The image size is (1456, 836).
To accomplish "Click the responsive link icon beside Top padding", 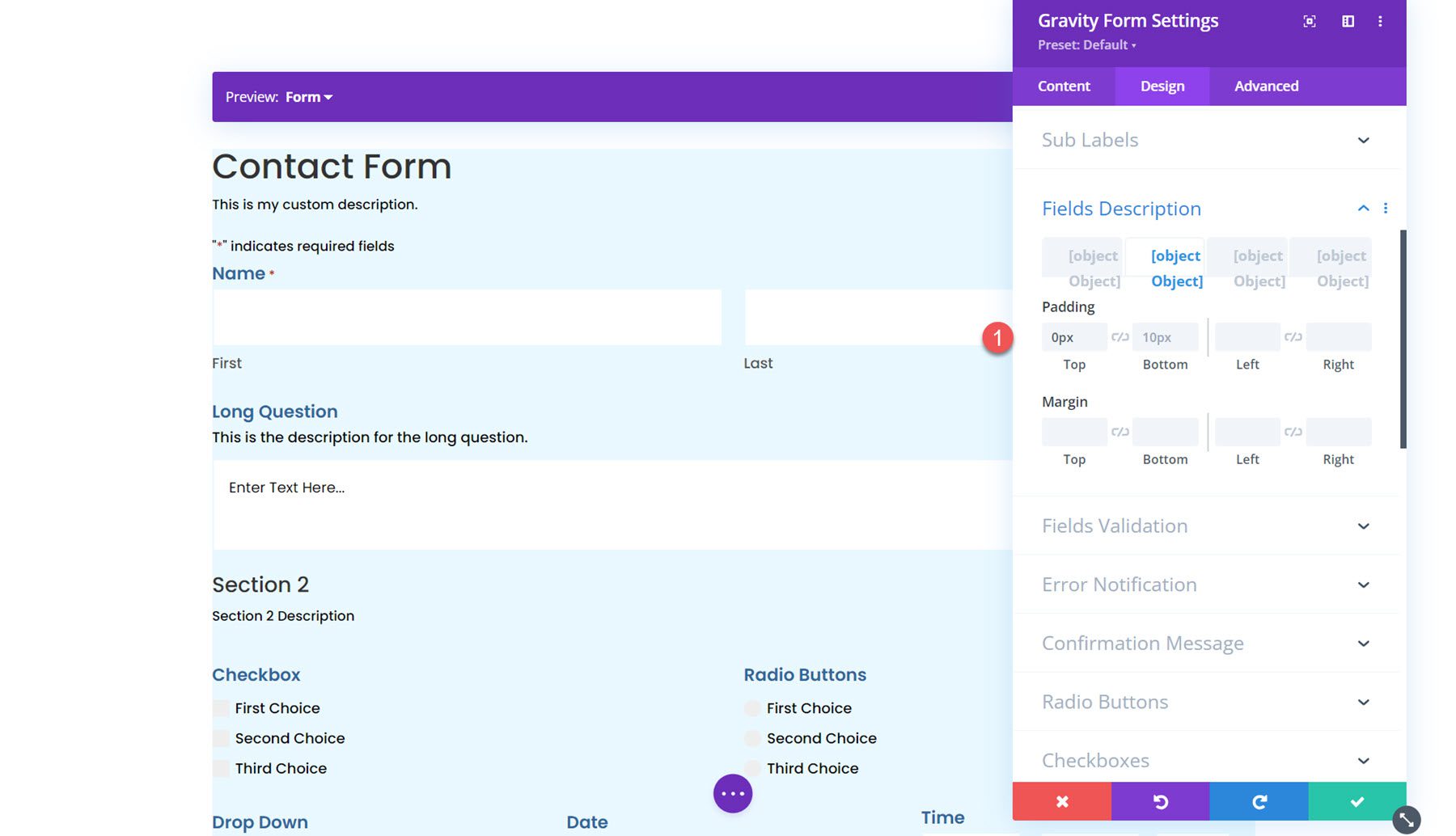I will [1120, 337].
